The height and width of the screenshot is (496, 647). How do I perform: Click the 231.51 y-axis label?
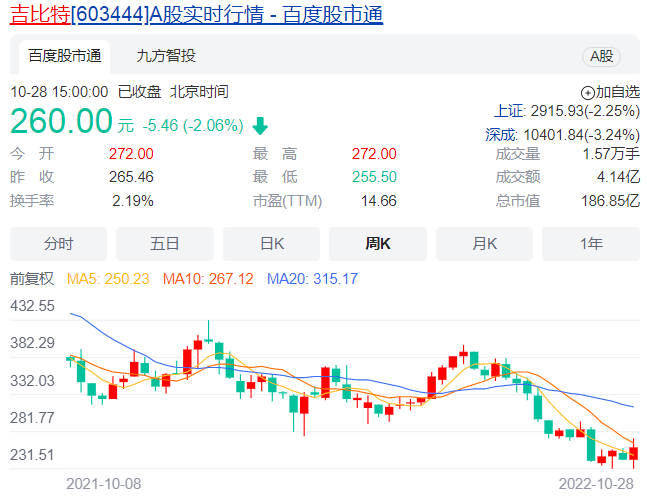(x=32, y=455)
